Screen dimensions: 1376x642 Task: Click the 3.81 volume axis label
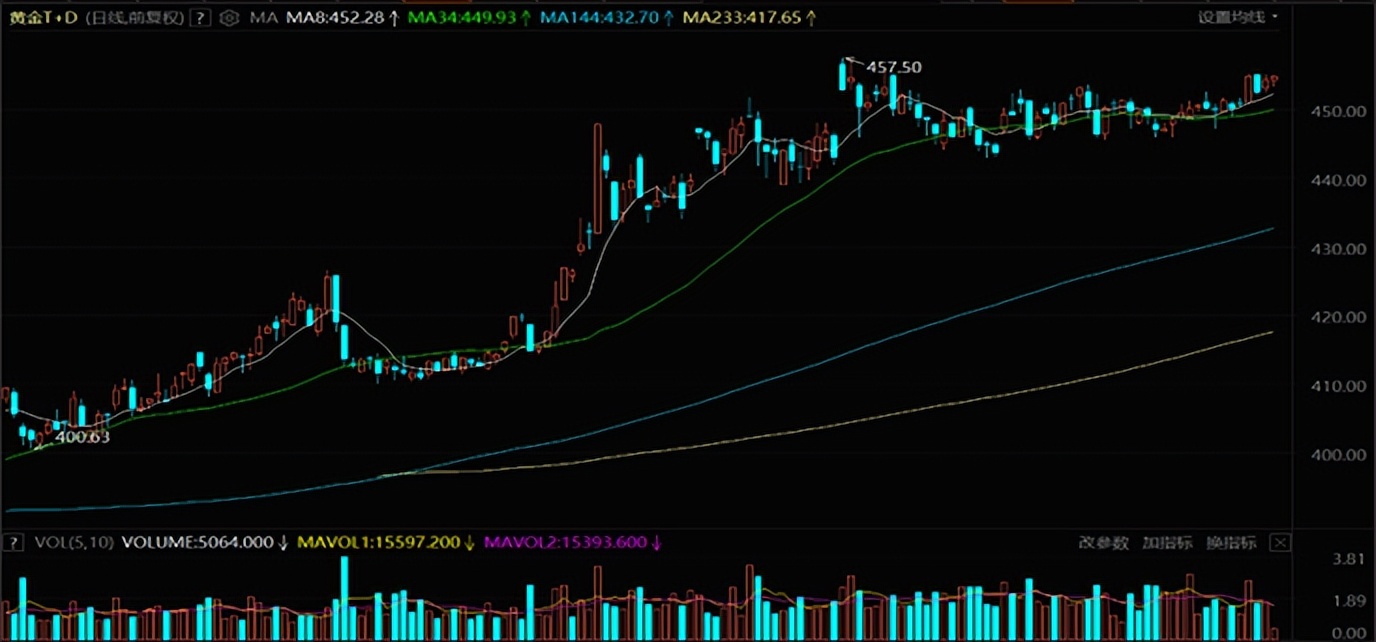click(1349, 559)
